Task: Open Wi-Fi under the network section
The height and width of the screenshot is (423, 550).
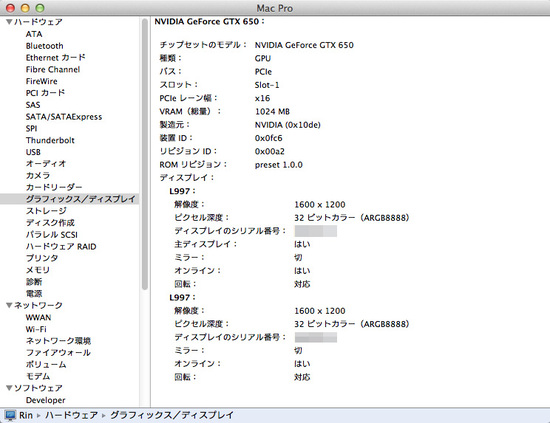Action: pos(36,329)
